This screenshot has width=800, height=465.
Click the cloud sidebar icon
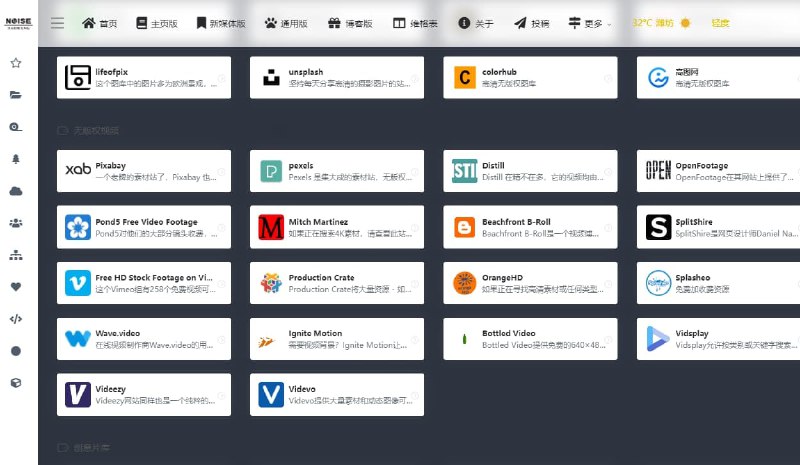pyautogui.click(x=16, y=191)
